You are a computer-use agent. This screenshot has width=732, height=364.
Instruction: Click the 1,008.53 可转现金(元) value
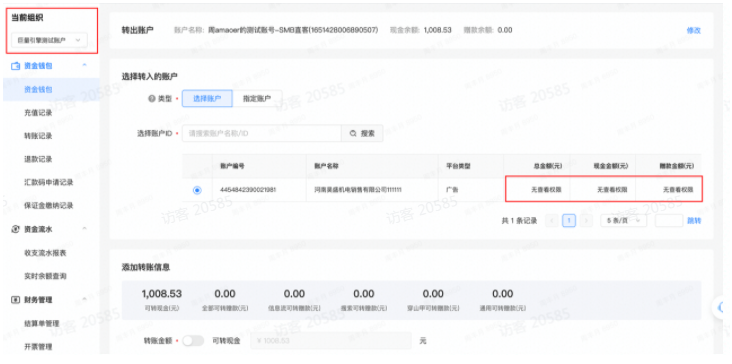162,294
